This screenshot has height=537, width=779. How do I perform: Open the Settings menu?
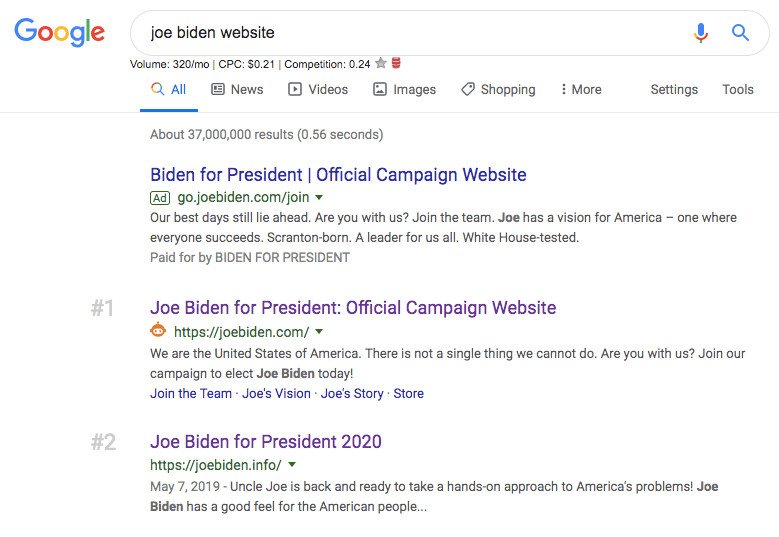pyautogui.click(x=674, y=89)
